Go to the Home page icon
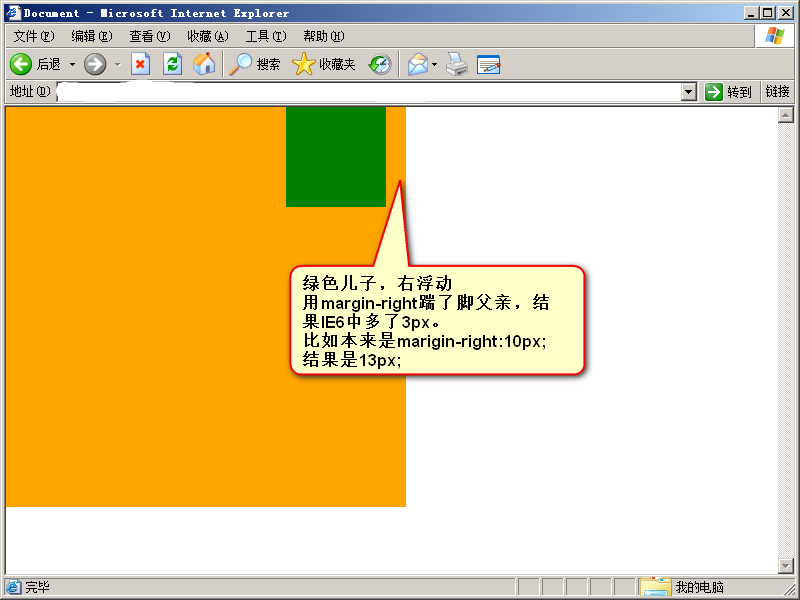The image size is (800, 600). click(x=204, y=64)
